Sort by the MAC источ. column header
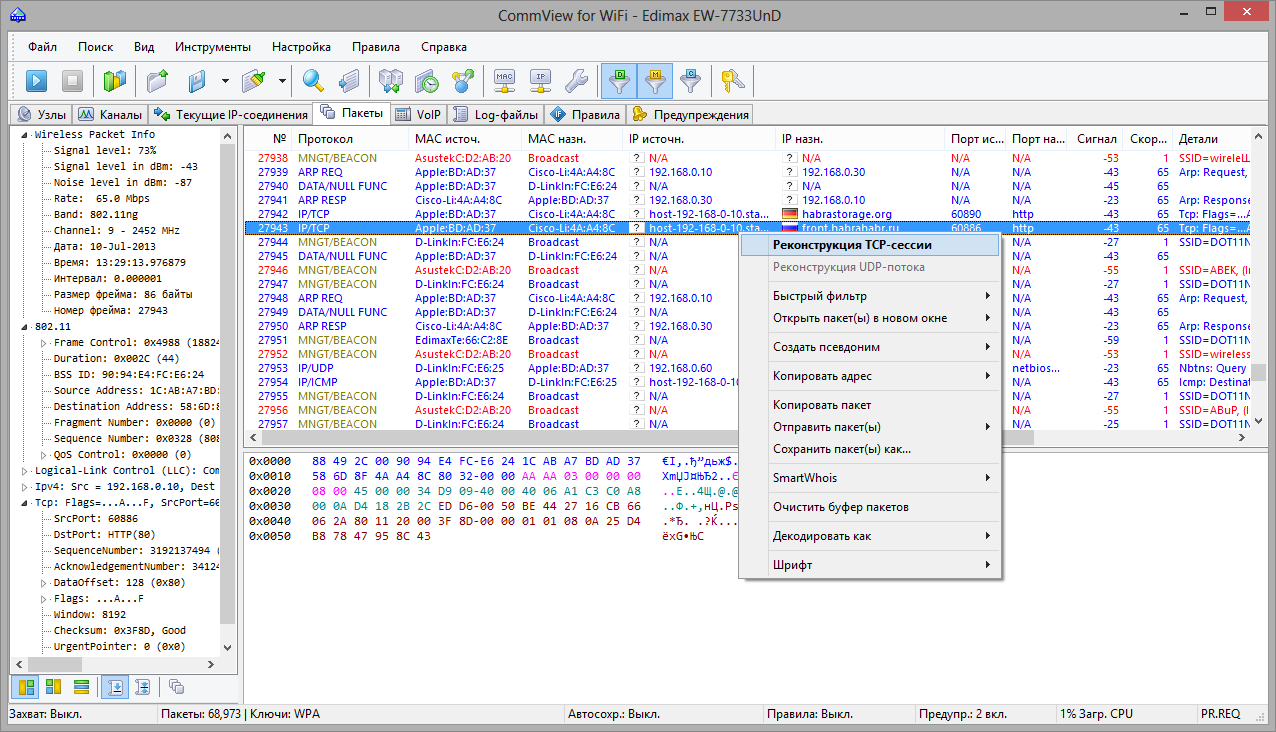This screenshot has height=732, width=1276. [x=466, y=139]
